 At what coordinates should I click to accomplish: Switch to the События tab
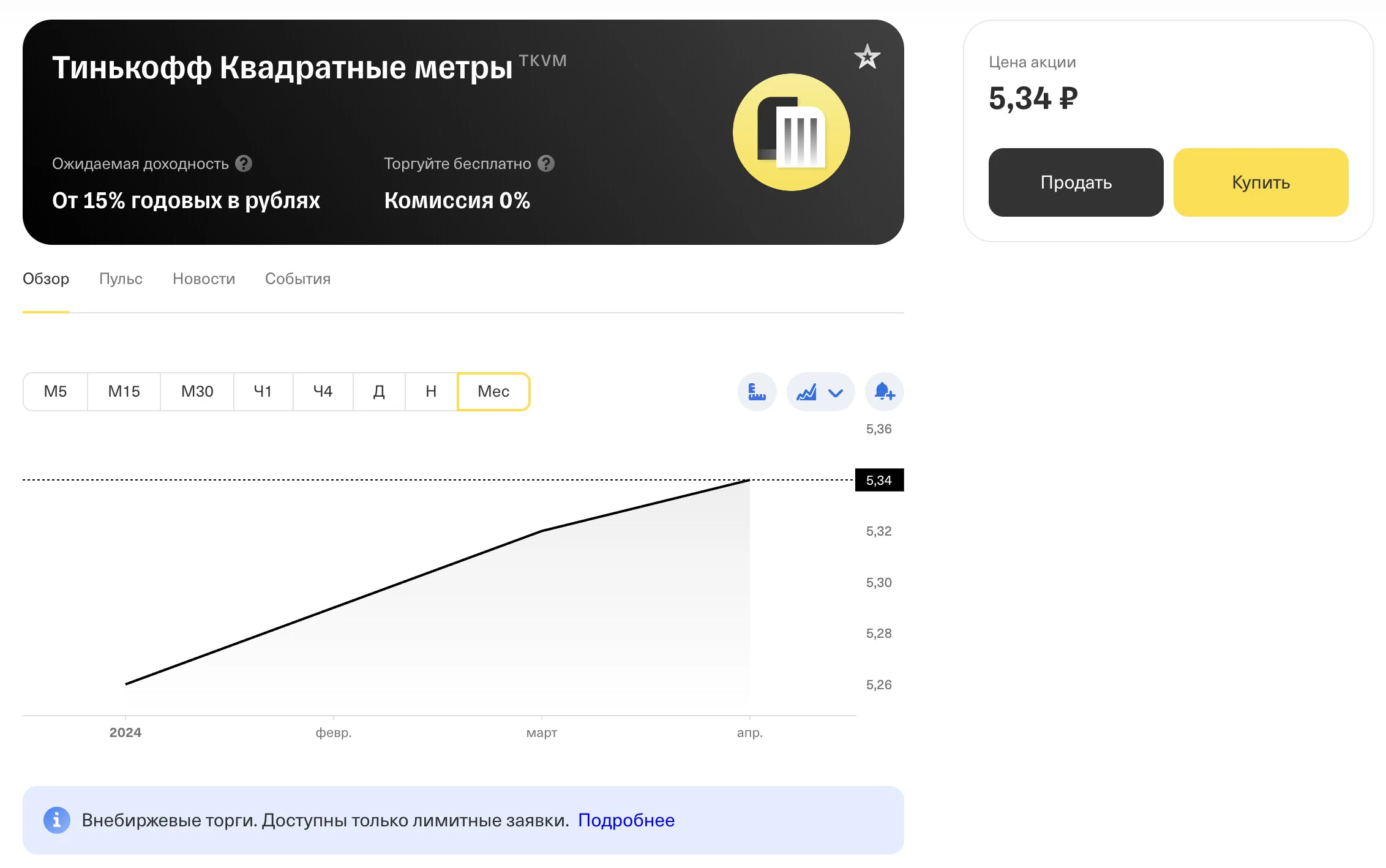click(298, 279)
